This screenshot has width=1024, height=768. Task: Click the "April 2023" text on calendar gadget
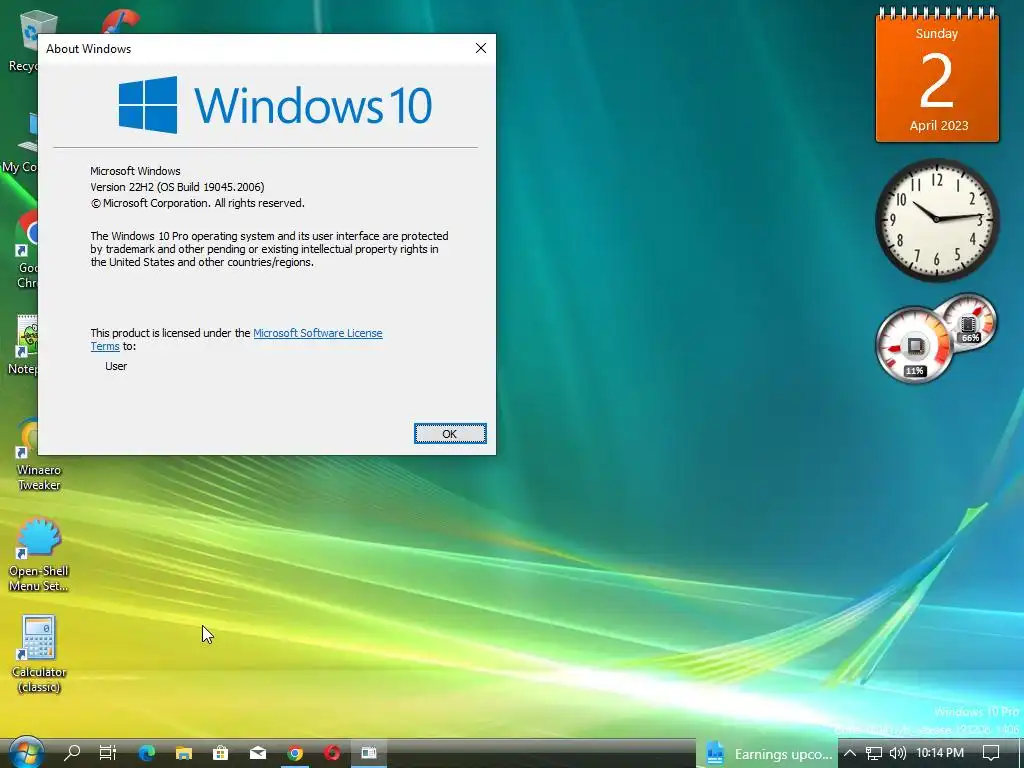point(938,125)
